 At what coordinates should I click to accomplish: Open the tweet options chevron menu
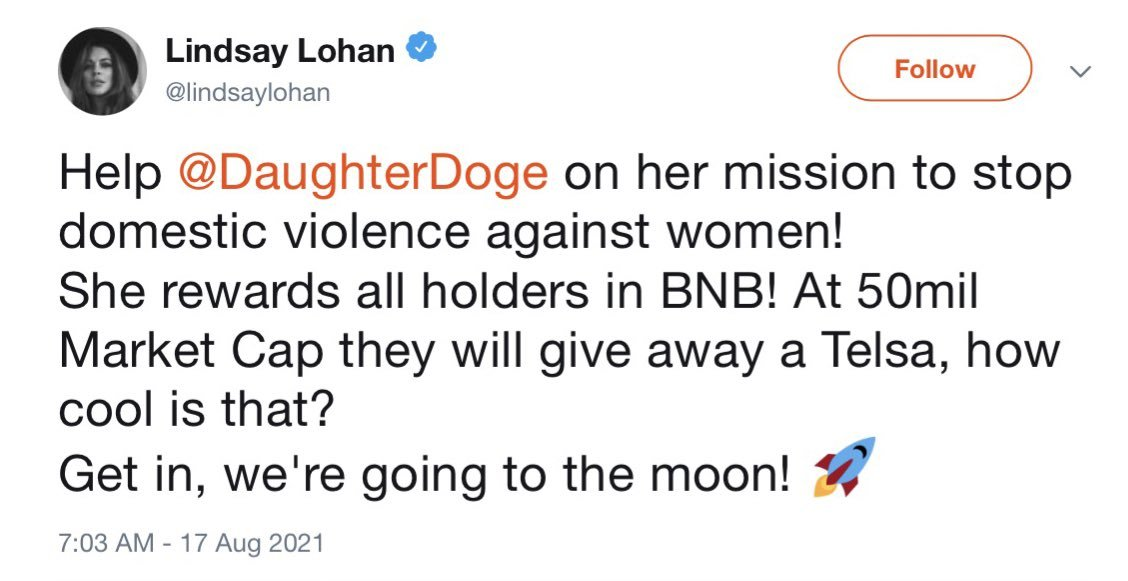point(1079,71)
